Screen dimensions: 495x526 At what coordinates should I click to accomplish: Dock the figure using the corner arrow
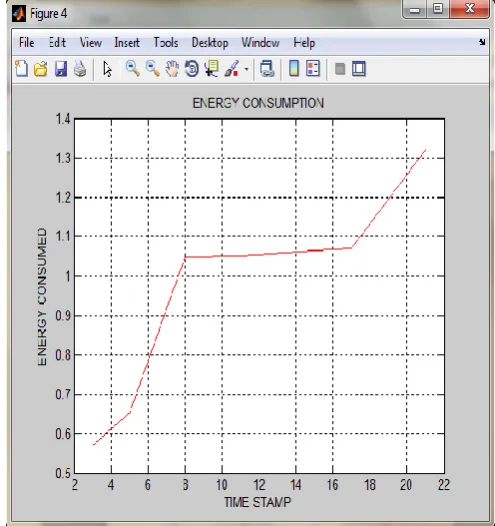(x=482, y=42)
